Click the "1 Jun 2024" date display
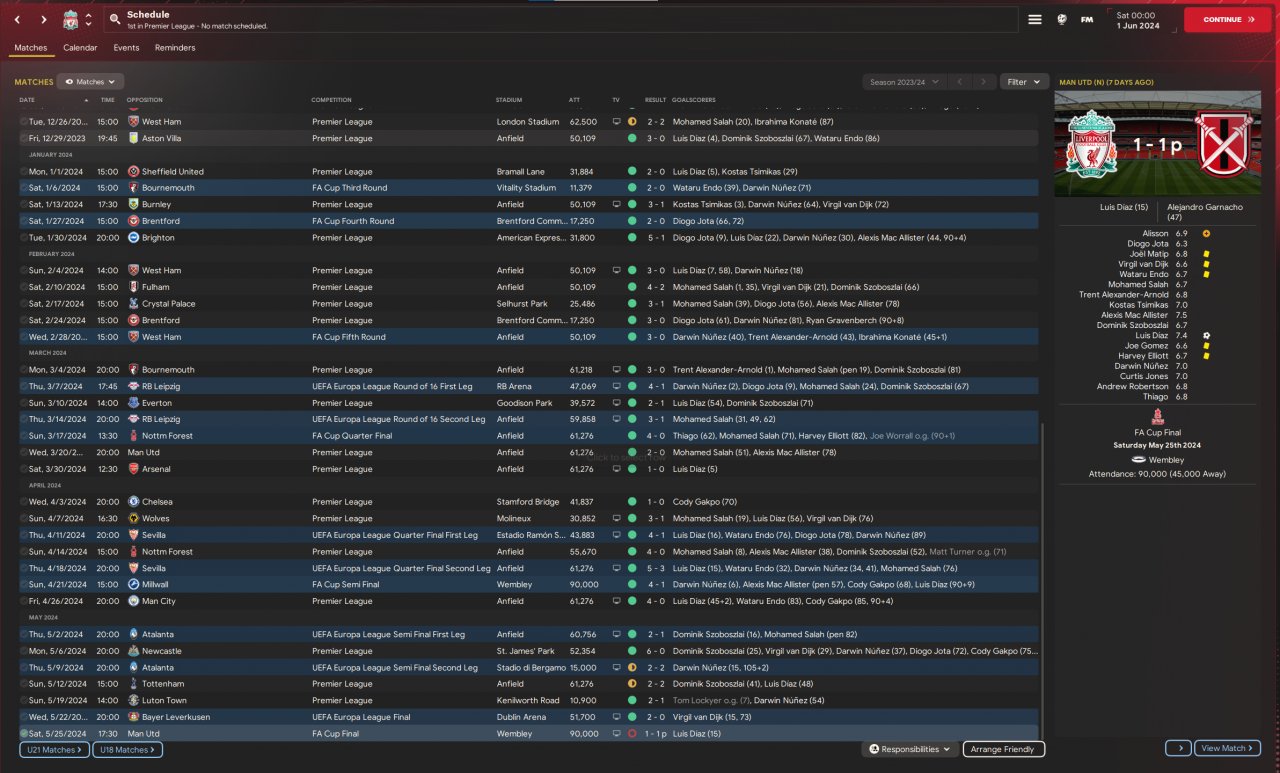The image size is (1280, 773). (x=1139, y=25)
